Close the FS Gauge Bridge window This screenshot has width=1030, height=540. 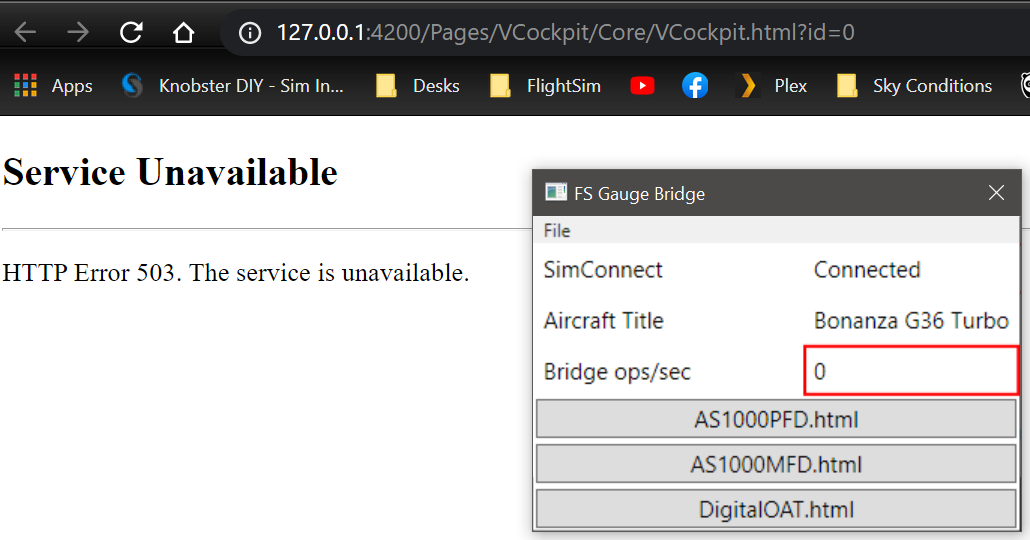(x=996, y=193)
